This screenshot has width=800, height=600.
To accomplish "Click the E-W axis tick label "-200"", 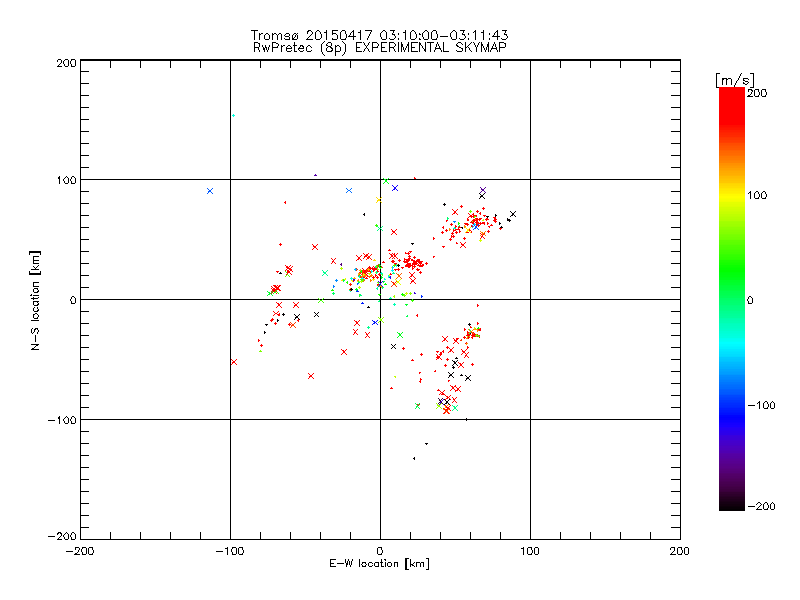I will pos(80,551).
